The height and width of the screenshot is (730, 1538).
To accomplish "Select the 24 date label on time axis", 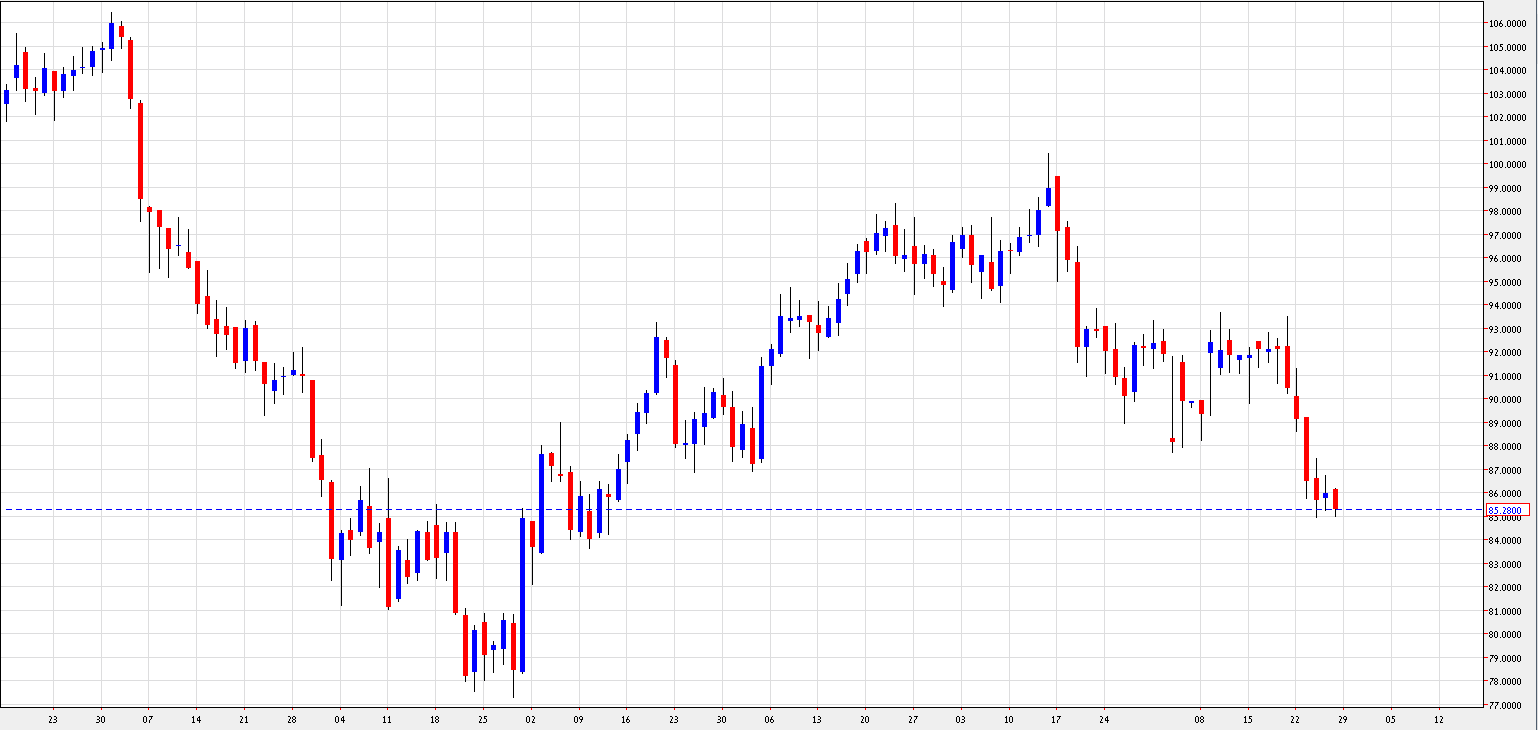I will 1104,719.
